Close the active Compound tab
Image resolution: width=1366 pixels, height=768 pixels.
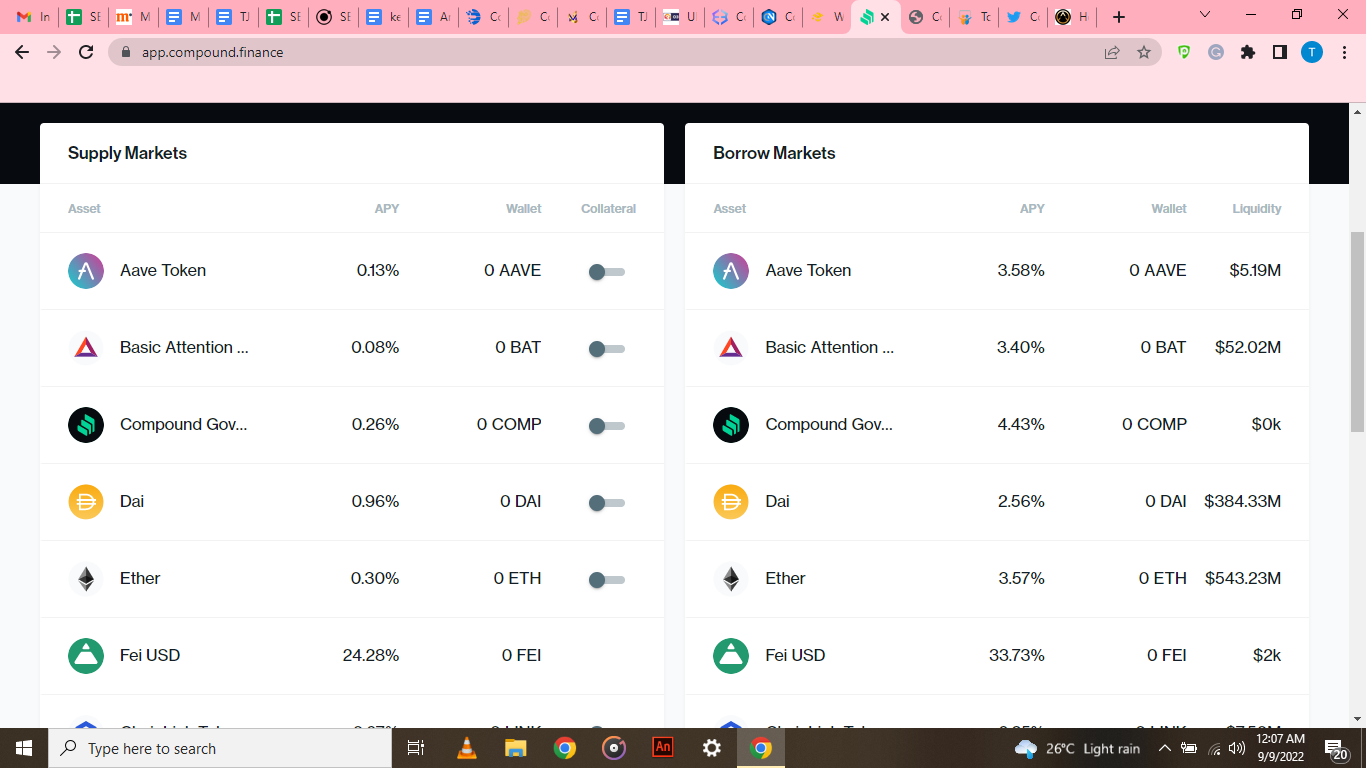(885, 17)
